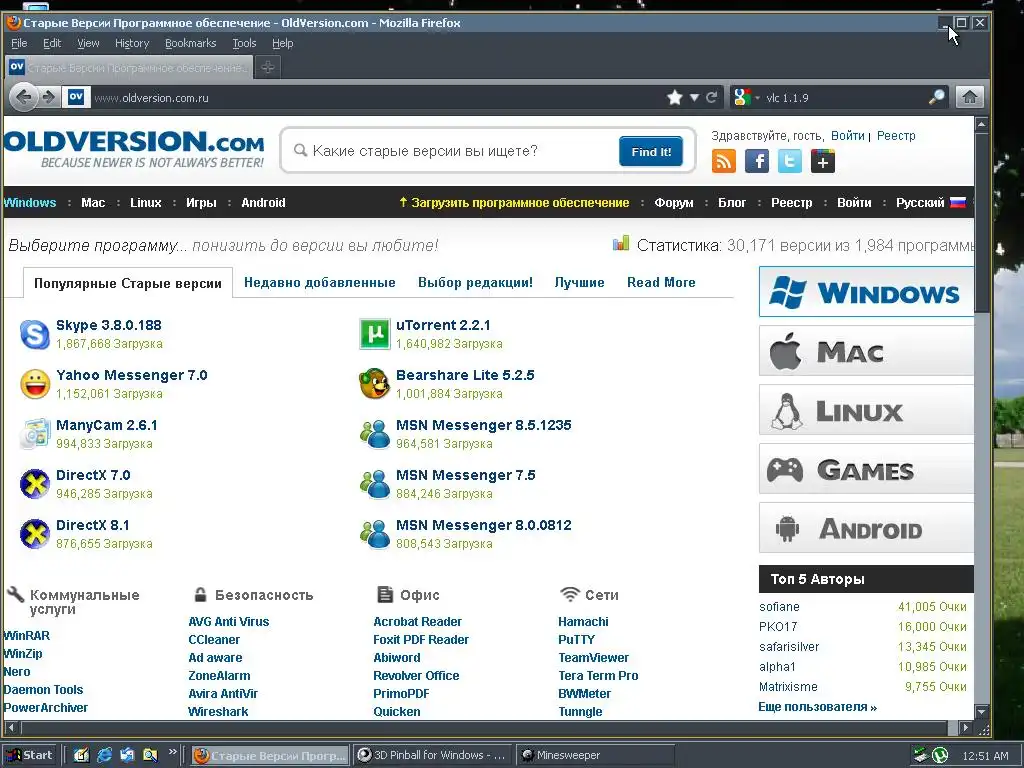Screen dimensions: 1024x768
Task: Click the Skype program icon
Action: point(35,334)
